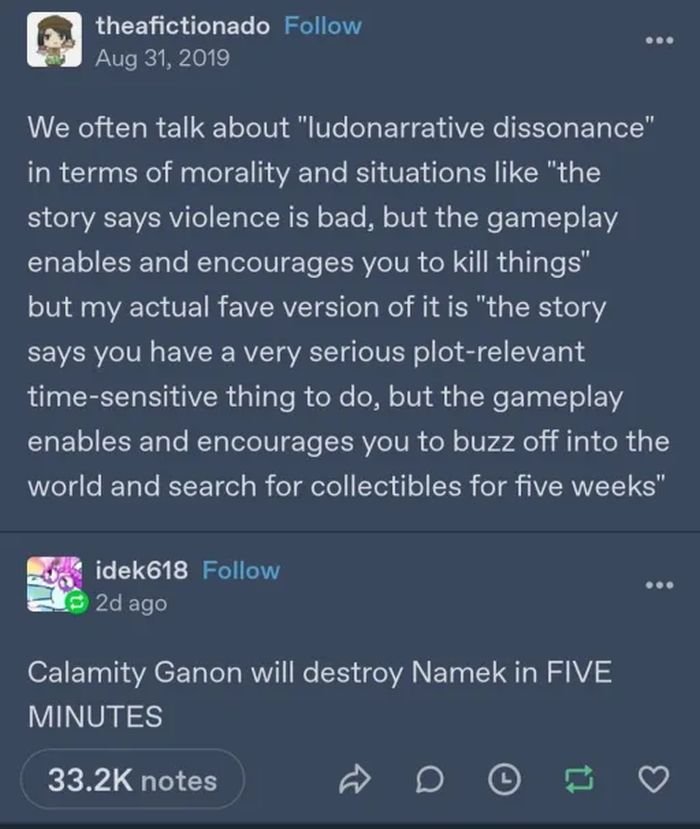The height and width of the screenshot is (829, 700).
Task: Like the post with the heart icon
Action: tap(653, 779)
